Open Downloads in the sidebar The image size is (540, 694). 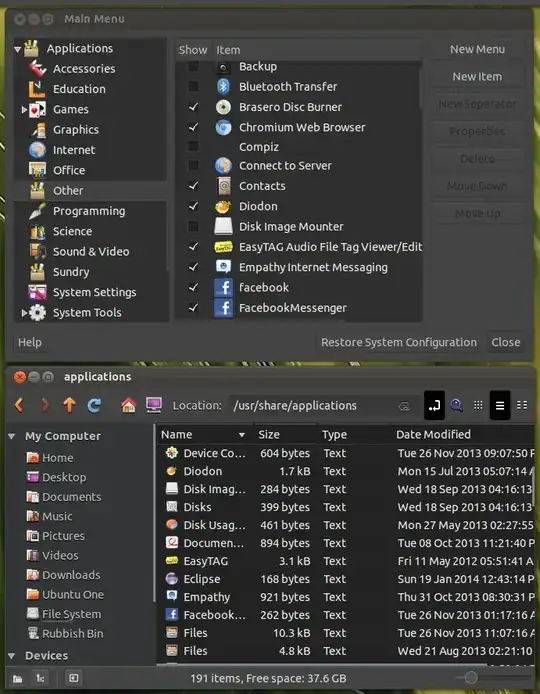tap(71, 575)
